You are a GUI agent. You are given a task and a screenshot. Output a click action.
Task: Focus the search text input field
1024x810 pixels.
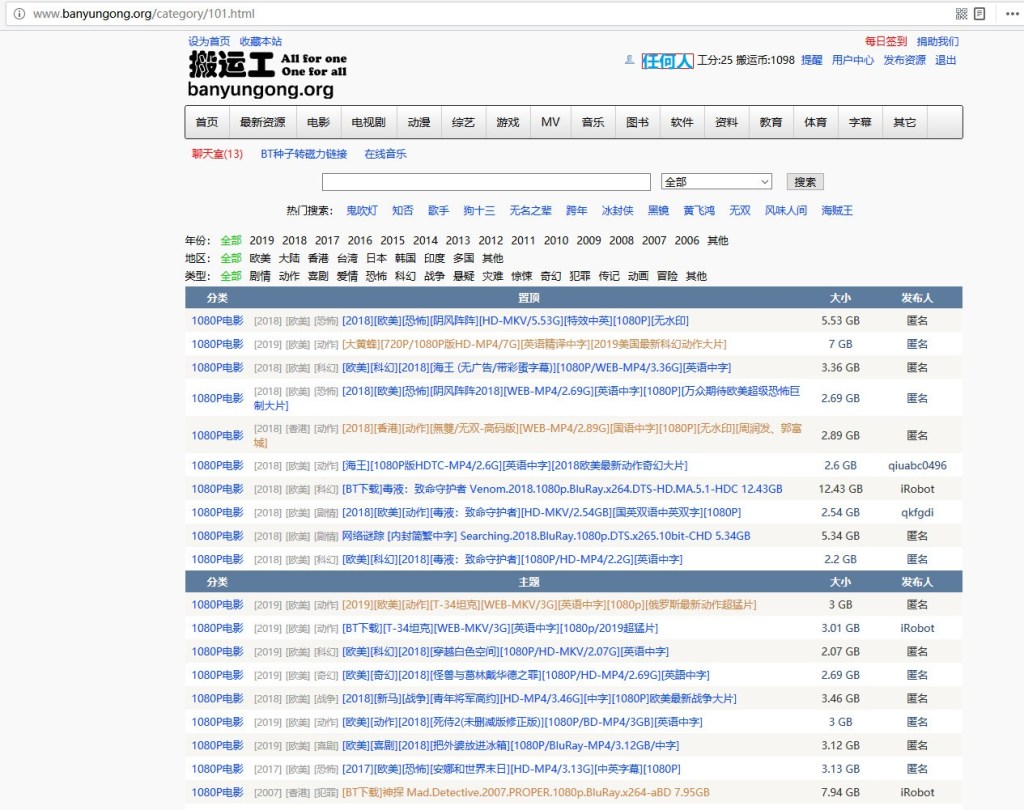[486, 182]
